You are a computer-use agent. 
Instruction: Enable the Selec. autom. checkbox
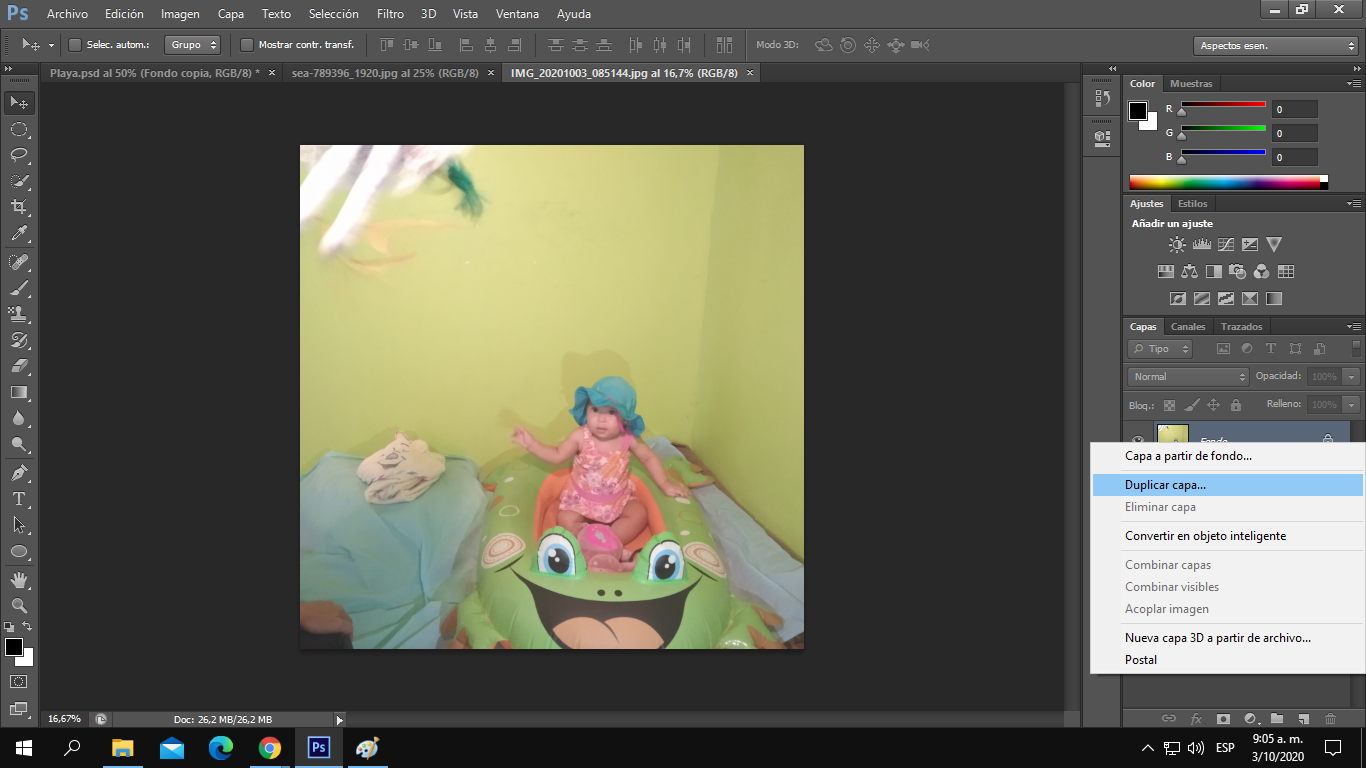[x=74, y=45]
